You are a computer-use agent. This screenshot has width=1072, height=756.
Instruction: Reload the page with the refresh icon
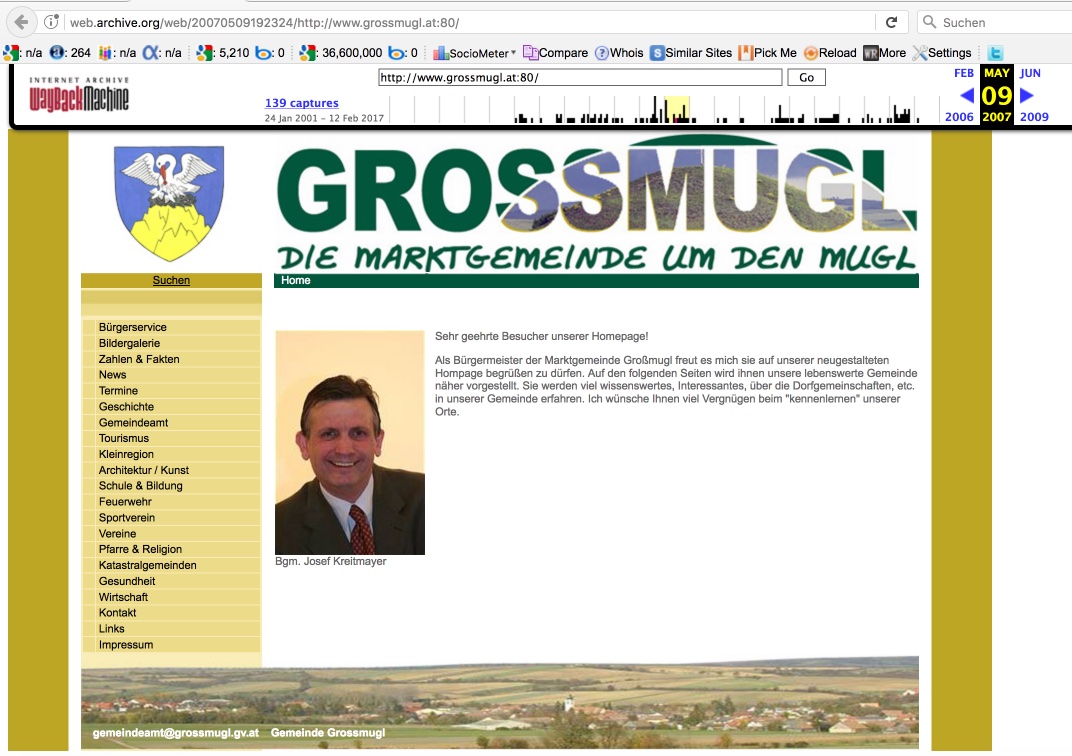(891, 23)
